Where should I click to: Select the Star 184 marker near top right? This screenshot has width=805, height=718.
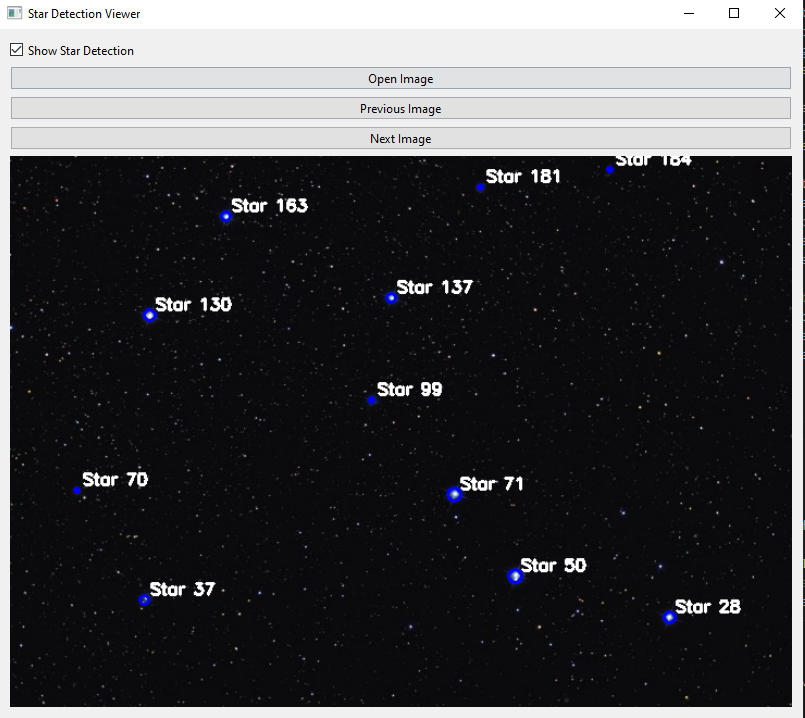coord(609,168)
